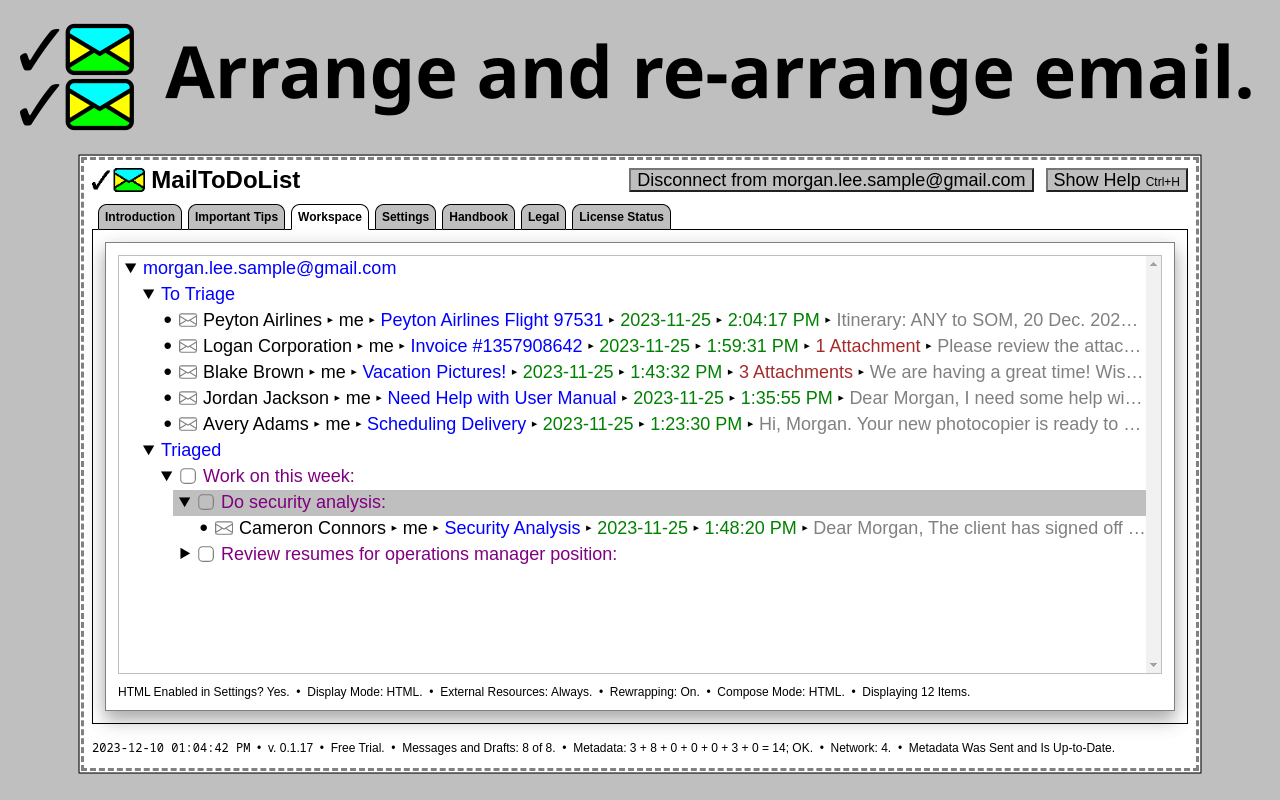
Task: Open the morgan.lee.sample@gmail.com tree link
Action: (x=269, y=268)
